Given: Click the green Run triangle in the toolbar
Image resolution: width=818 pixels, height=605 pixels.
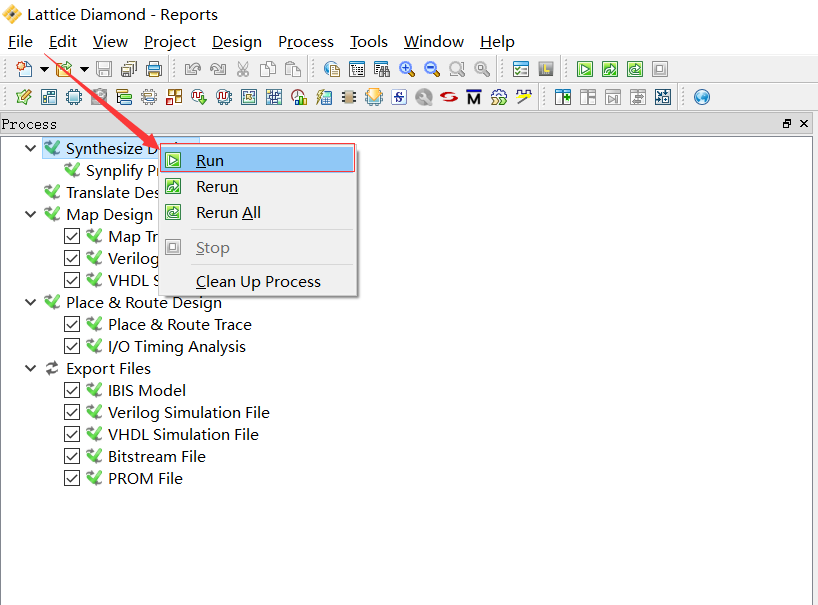Looking at the screenshot, I should click(585, 69).
